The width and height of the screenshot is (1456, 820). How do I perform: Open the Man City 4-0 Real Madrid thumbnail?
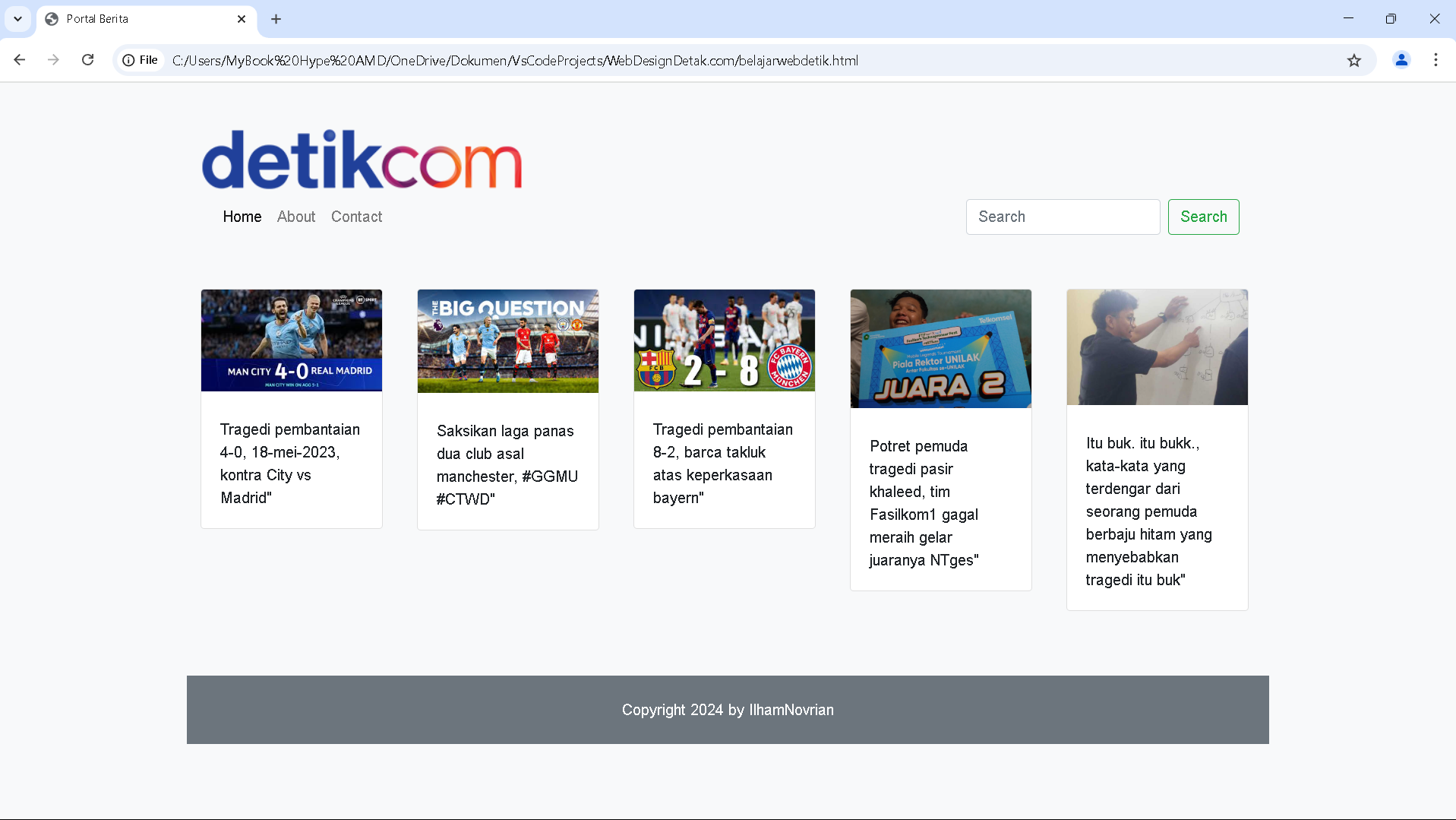click(x=292, y=340)
